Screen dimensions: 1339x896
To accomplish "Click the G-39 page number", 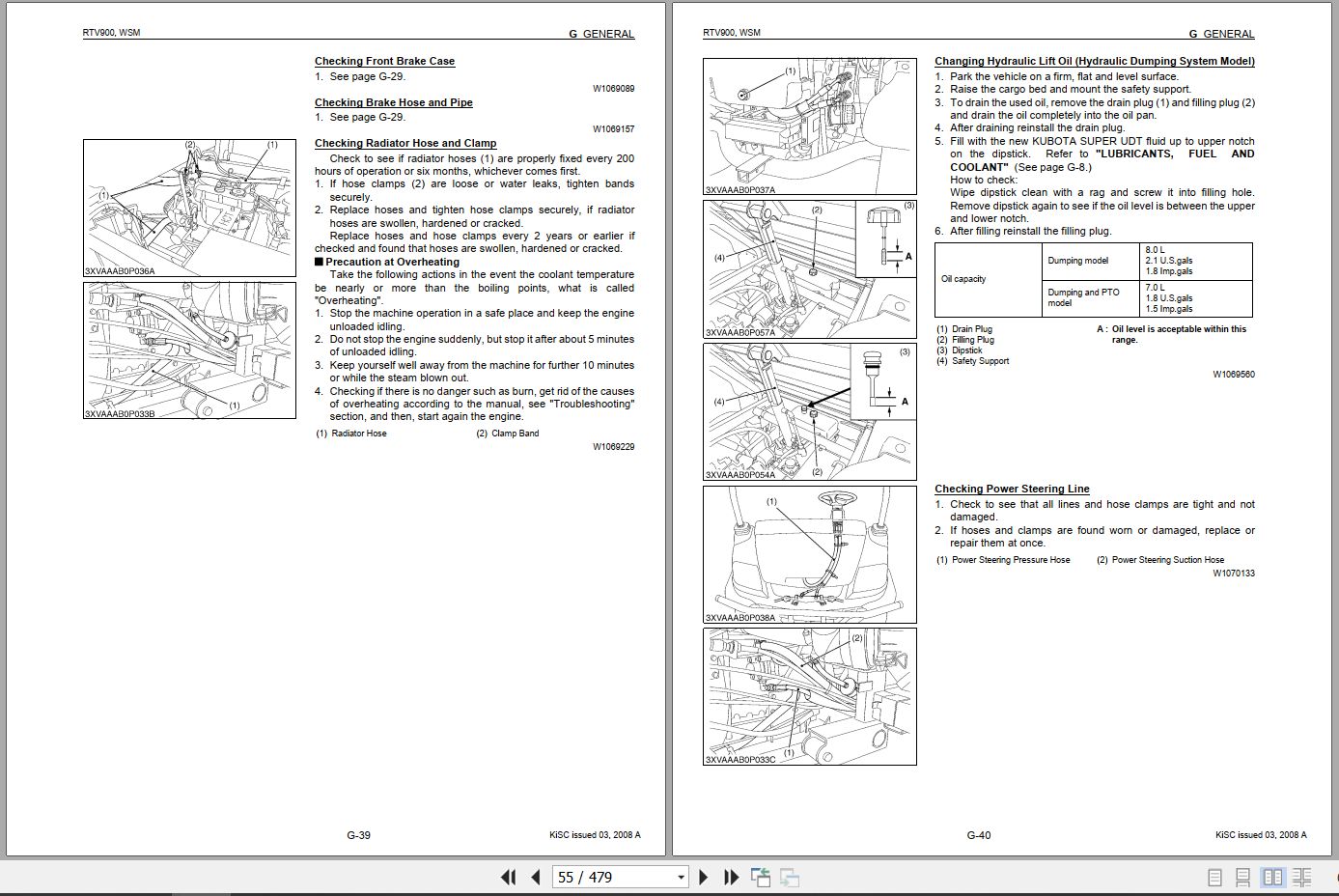I will [x=358, y=835].
